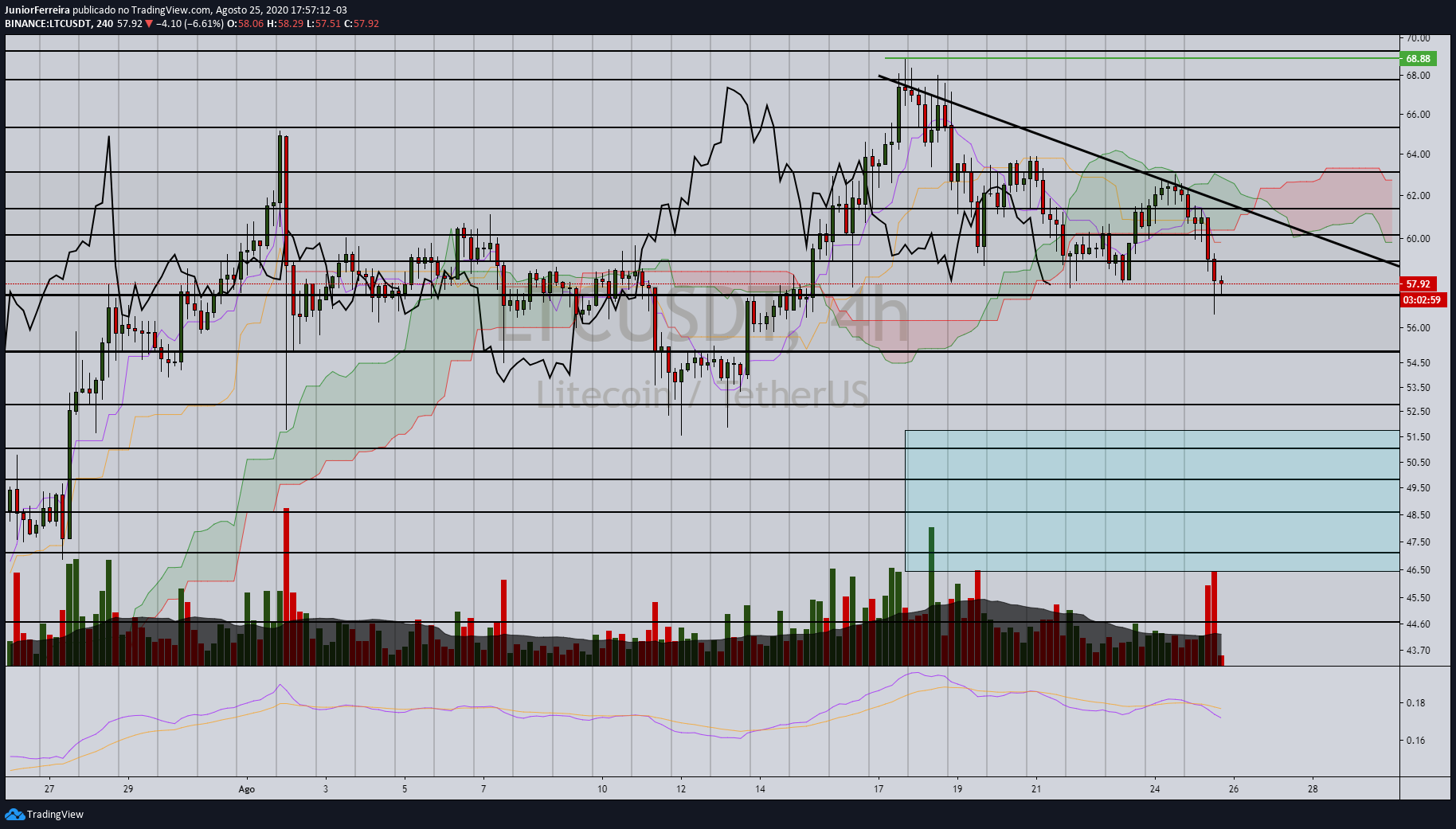Click the 03:02:59 candle countdown label
This screenshot has height=829, width=1456.
pyautogui.click(x=1422, y=300)
